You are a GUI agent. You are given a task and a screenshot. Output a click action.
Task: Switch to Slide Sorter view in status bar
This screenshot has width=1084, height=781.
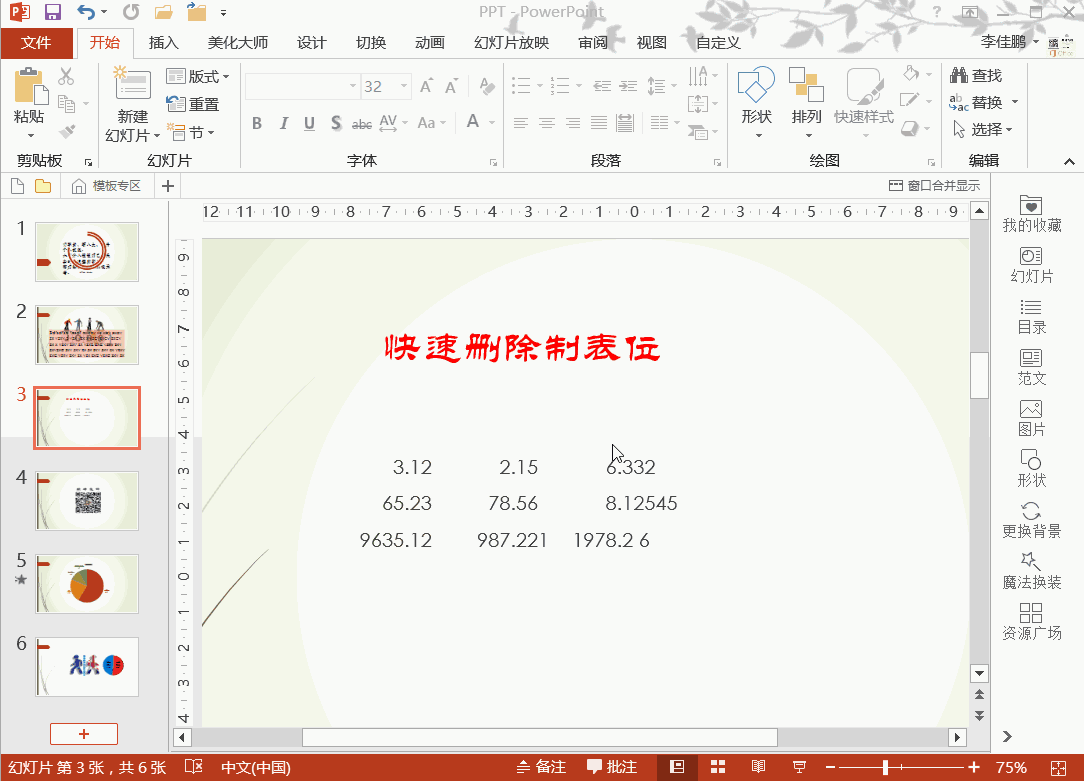pyautogui.click(x=718, y=766)
